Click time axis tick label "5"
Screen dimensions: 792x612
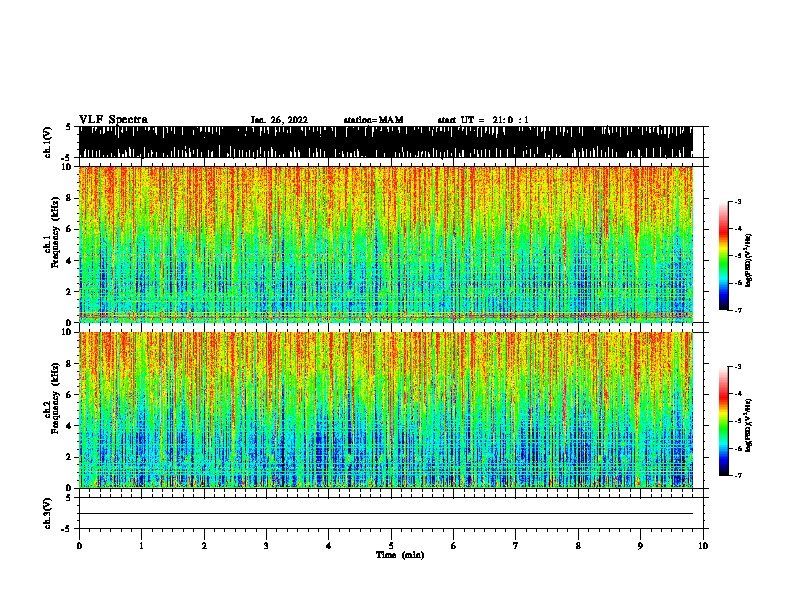tap(391, 546)
